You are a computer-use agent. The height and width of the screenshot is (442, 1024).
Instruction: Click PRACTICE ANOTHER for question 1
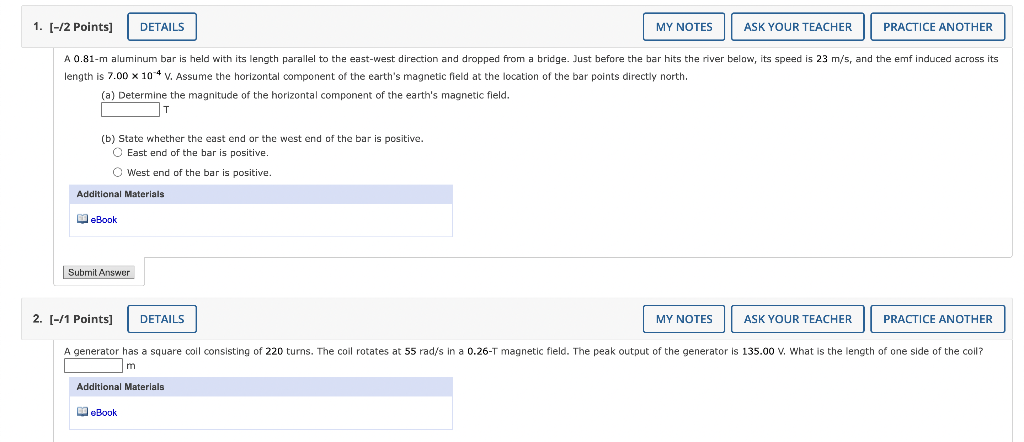(937, 27)
